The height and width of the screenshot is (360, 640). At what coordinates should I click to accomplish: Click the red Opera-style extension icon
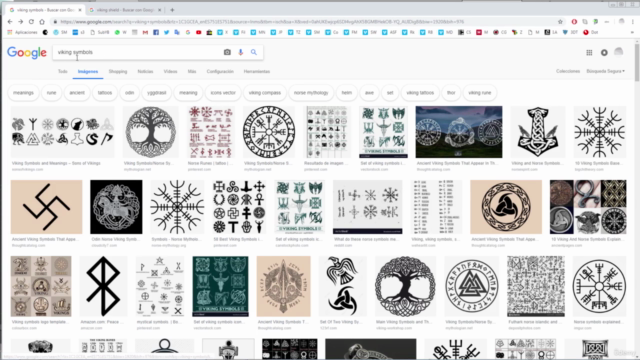click(x=574, y=22)
